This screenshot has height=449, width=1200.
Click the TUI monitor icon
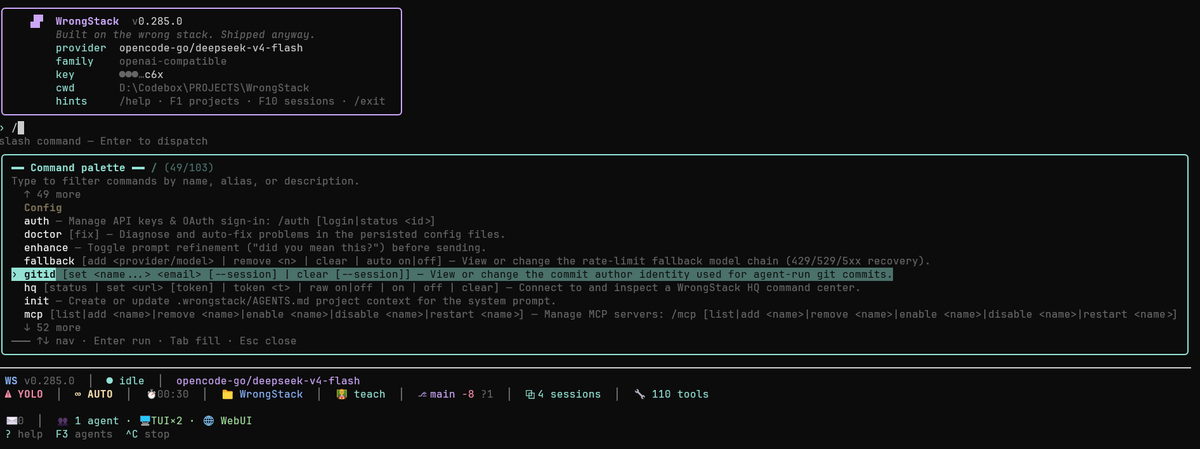tap(145, 421)
